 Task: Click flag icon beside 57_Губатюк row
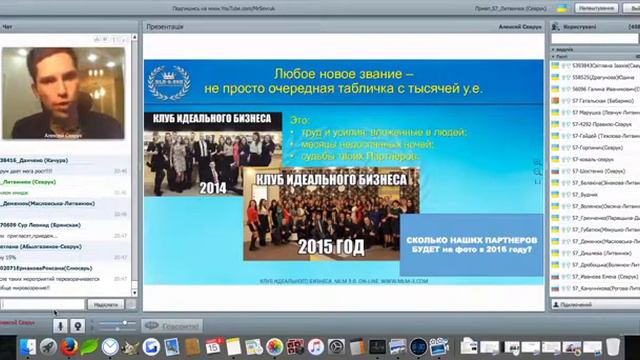point(555,229)
